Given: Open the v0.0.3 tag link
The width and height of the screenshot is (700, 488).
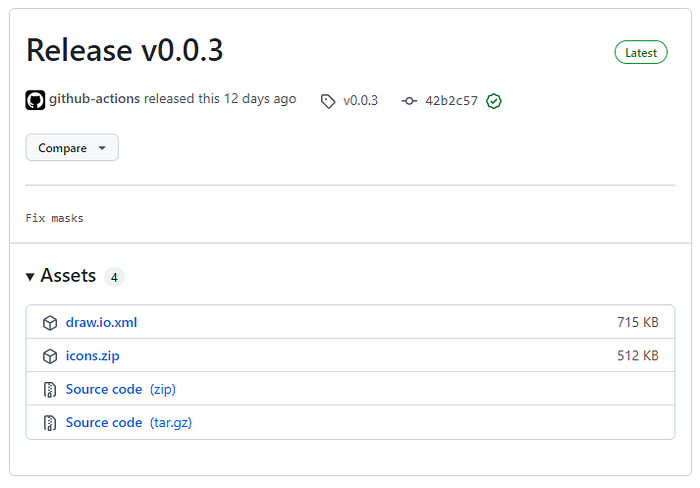Looking at the screenshot, I should pyautogui.click(x=360, y=101).
